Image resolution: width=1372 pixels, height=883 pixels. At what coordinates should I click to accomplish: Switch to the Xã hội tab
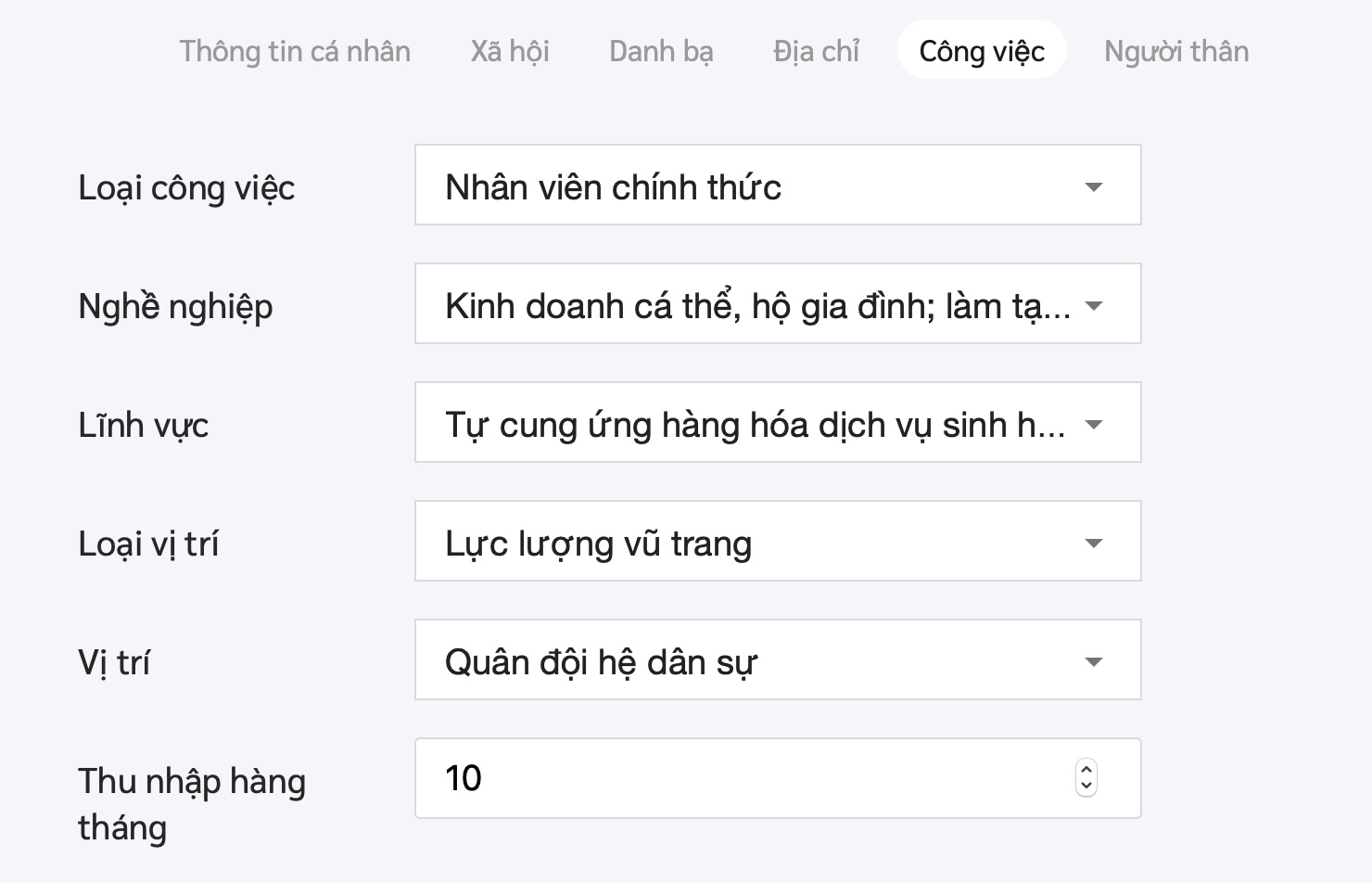click(510, 51)
